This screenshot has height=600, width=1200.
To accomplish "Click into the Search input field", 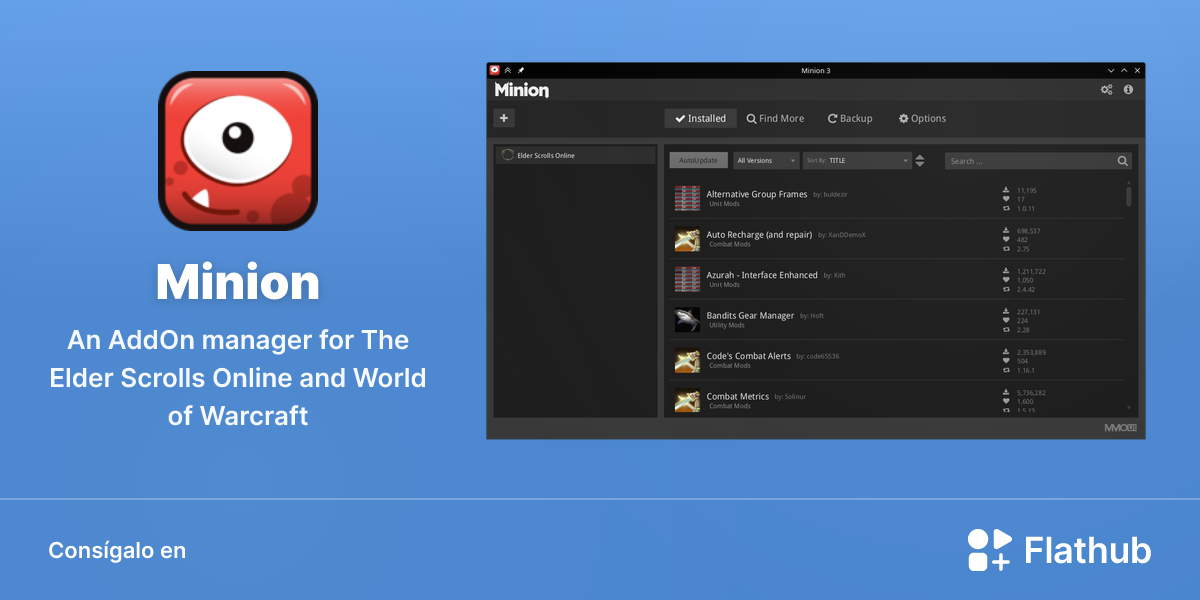I will 1030,161.
